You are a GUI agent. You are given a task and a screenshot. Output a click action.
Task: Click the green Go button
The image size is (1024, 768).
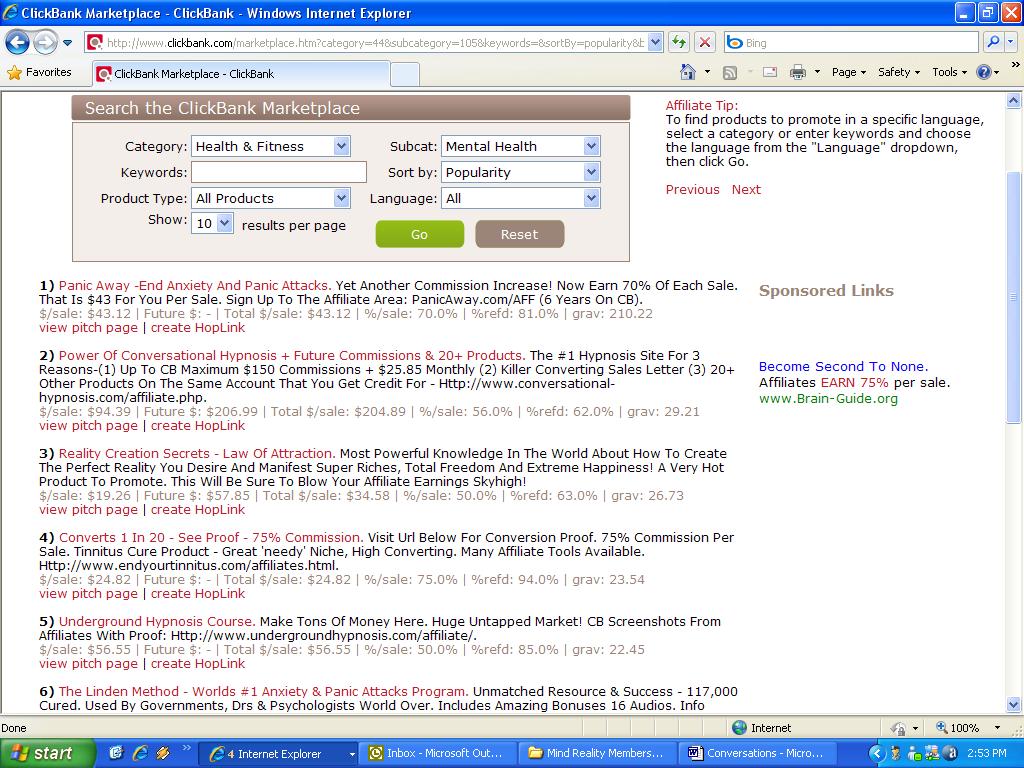(420, 234)
